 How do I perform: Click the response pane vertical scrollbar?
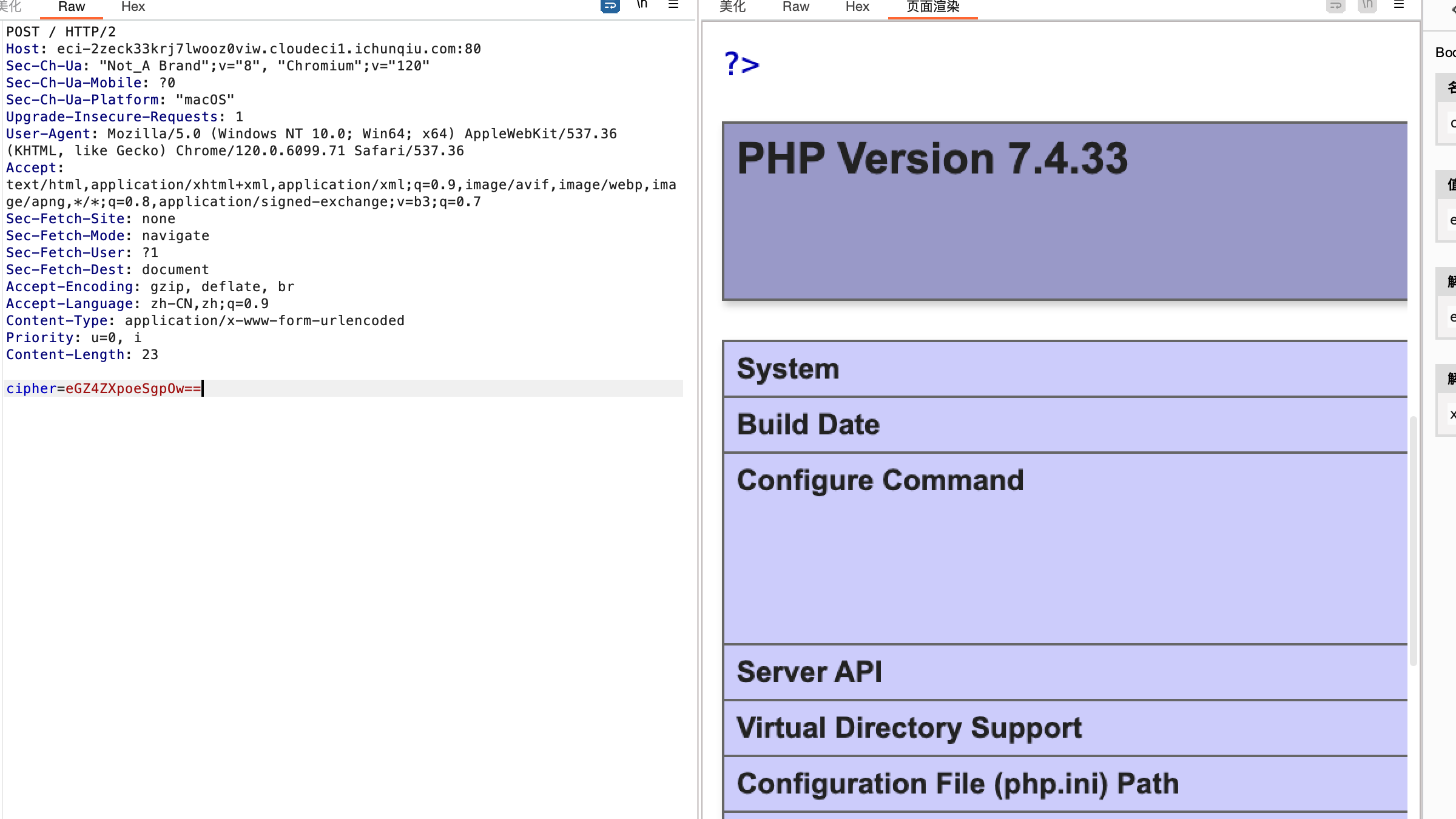point(1413,540)
